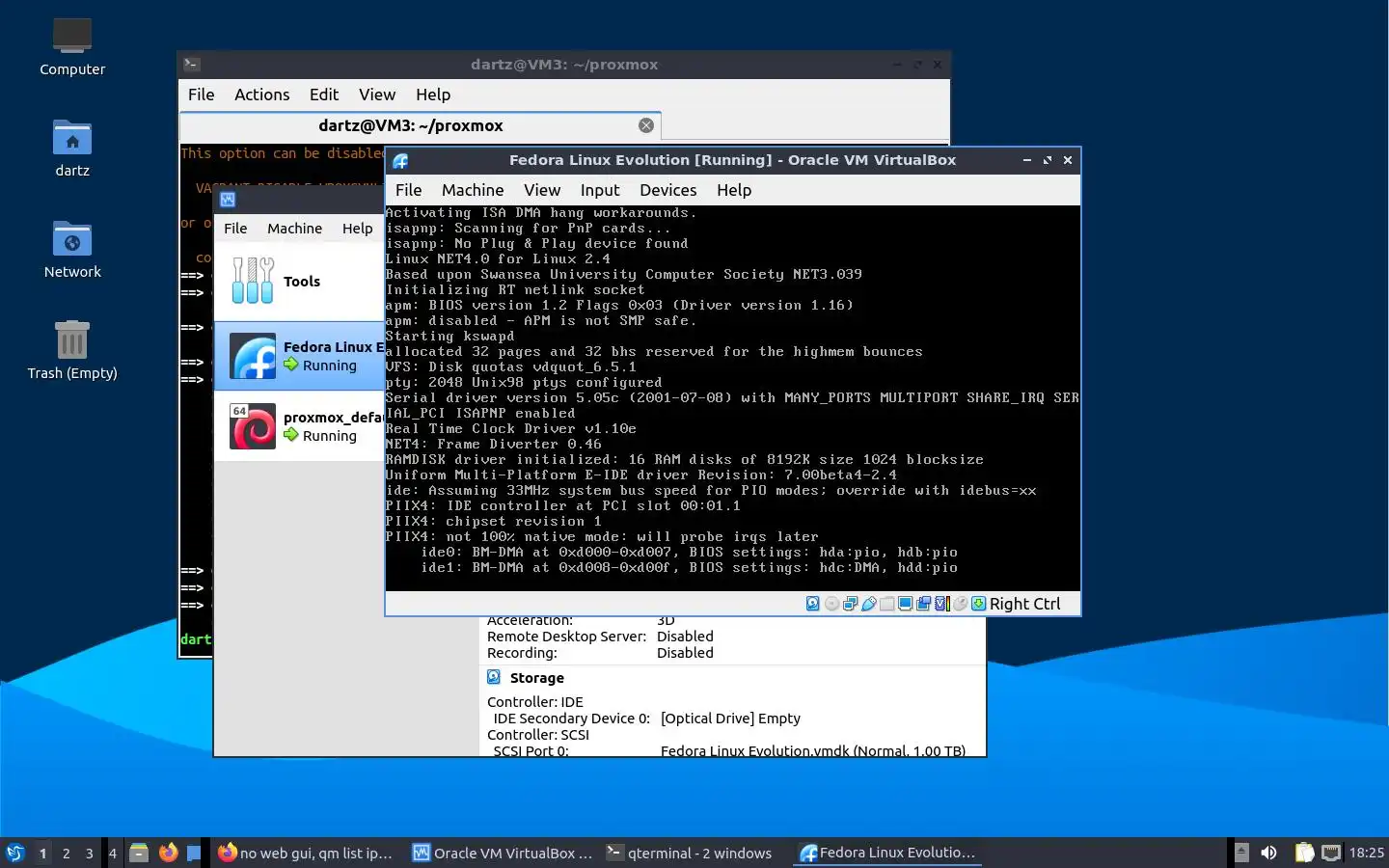Click the Tools icon in VirtualBox Manager

pyautogui.click(x=253, y=281)
